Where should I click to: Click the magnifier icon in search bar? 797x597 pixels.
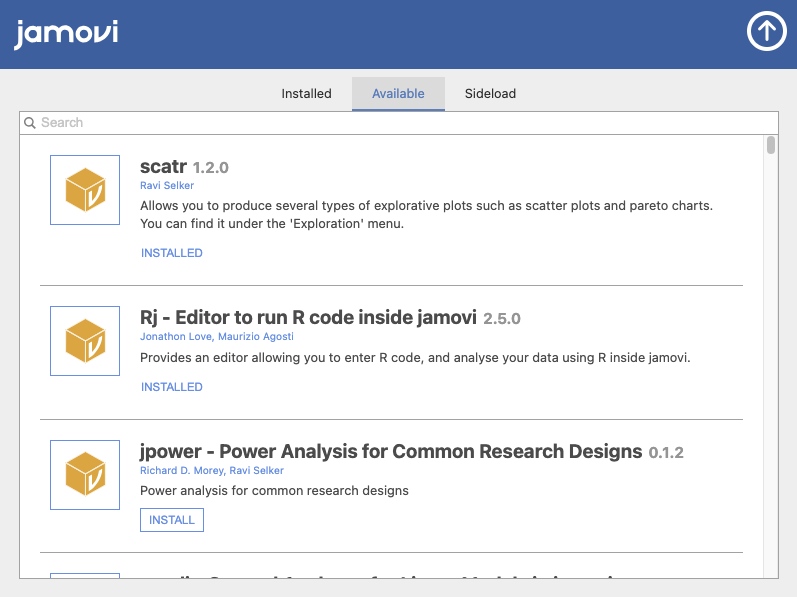tap(30, 123)
